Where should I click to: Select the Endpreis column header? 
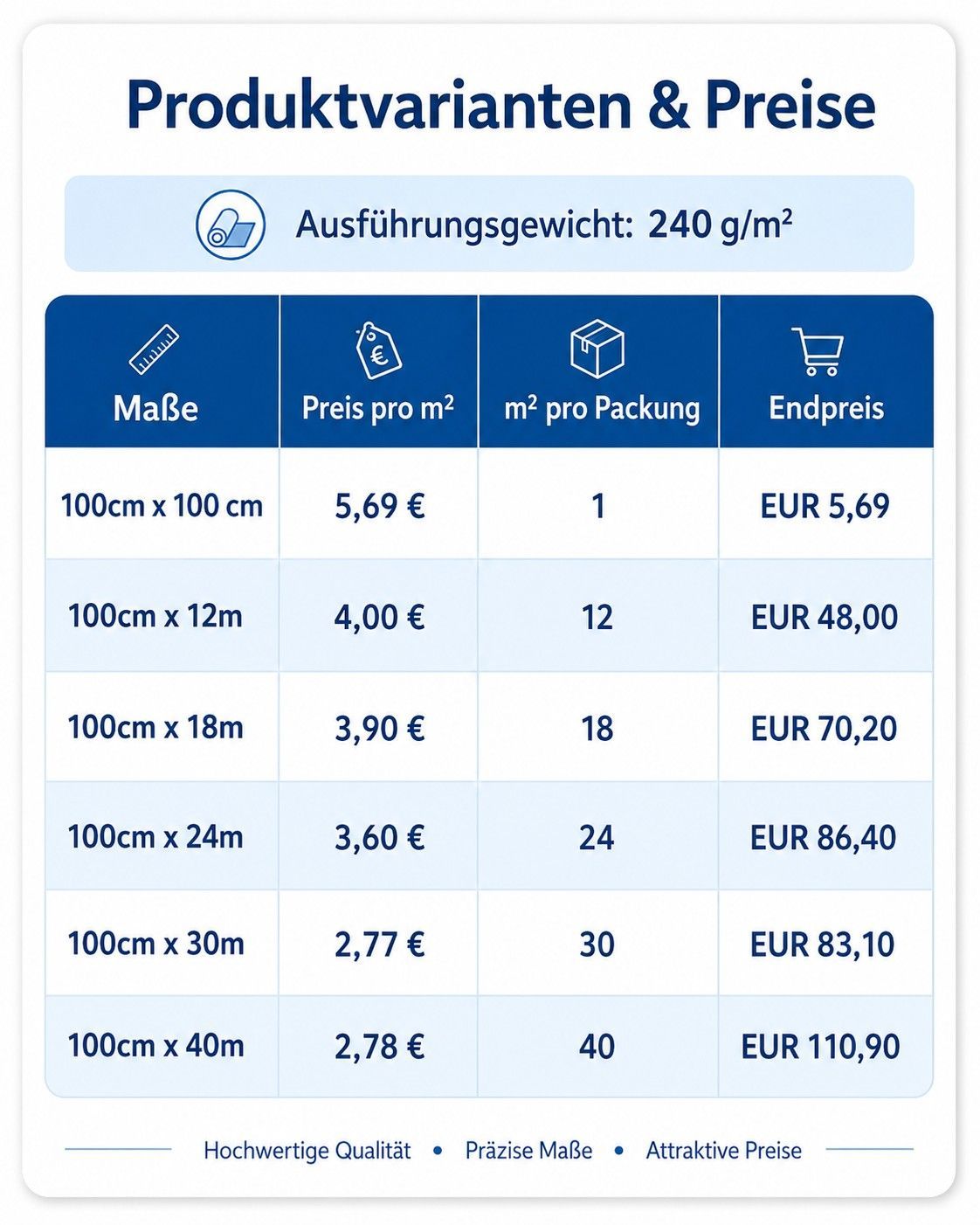click(x=826, y=408)
